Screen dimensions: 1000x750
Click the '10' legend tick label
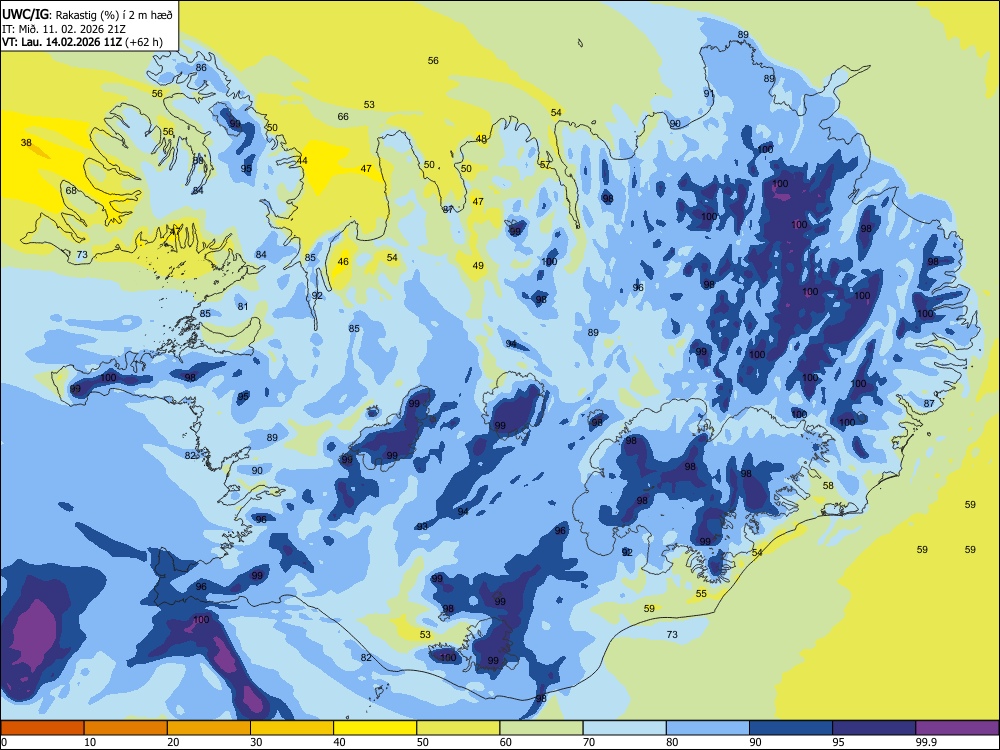pos(90,742)
